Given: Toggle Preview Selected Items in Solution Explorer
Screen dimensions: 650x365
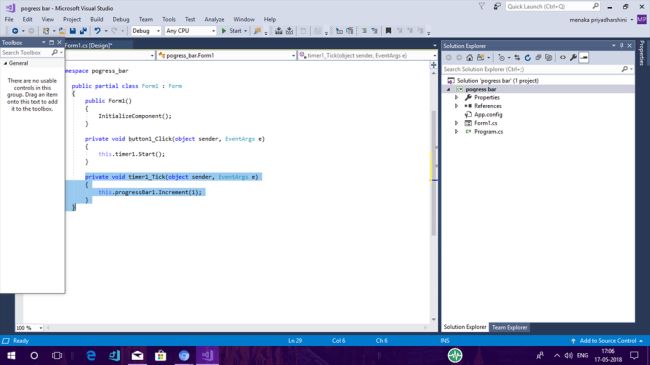Looking at the screenshot, I should pyautogui.click(x=584, y=58).
